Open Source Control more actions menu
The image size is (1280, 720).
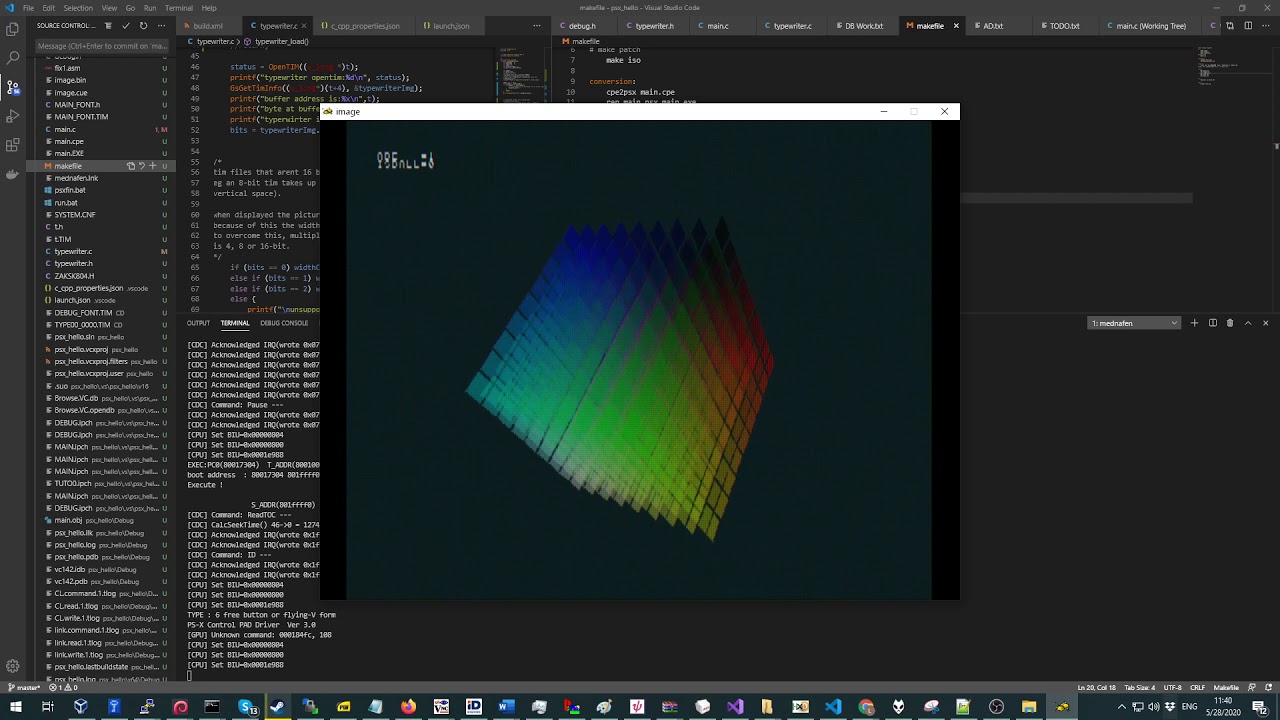click(x=160, y=26)
